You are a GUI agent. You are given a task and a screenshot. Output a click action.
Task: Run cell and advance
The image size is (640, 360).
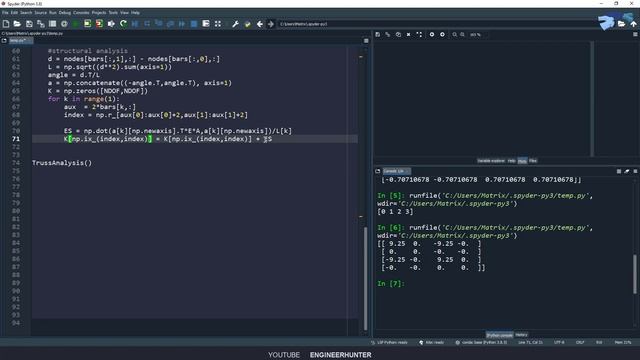99,24
